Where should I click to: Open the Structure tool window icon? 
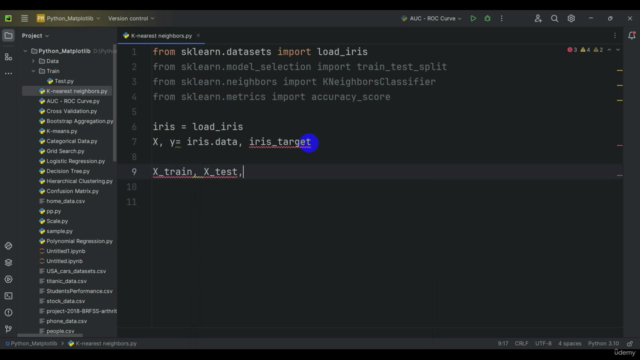(x=8, y=57)
